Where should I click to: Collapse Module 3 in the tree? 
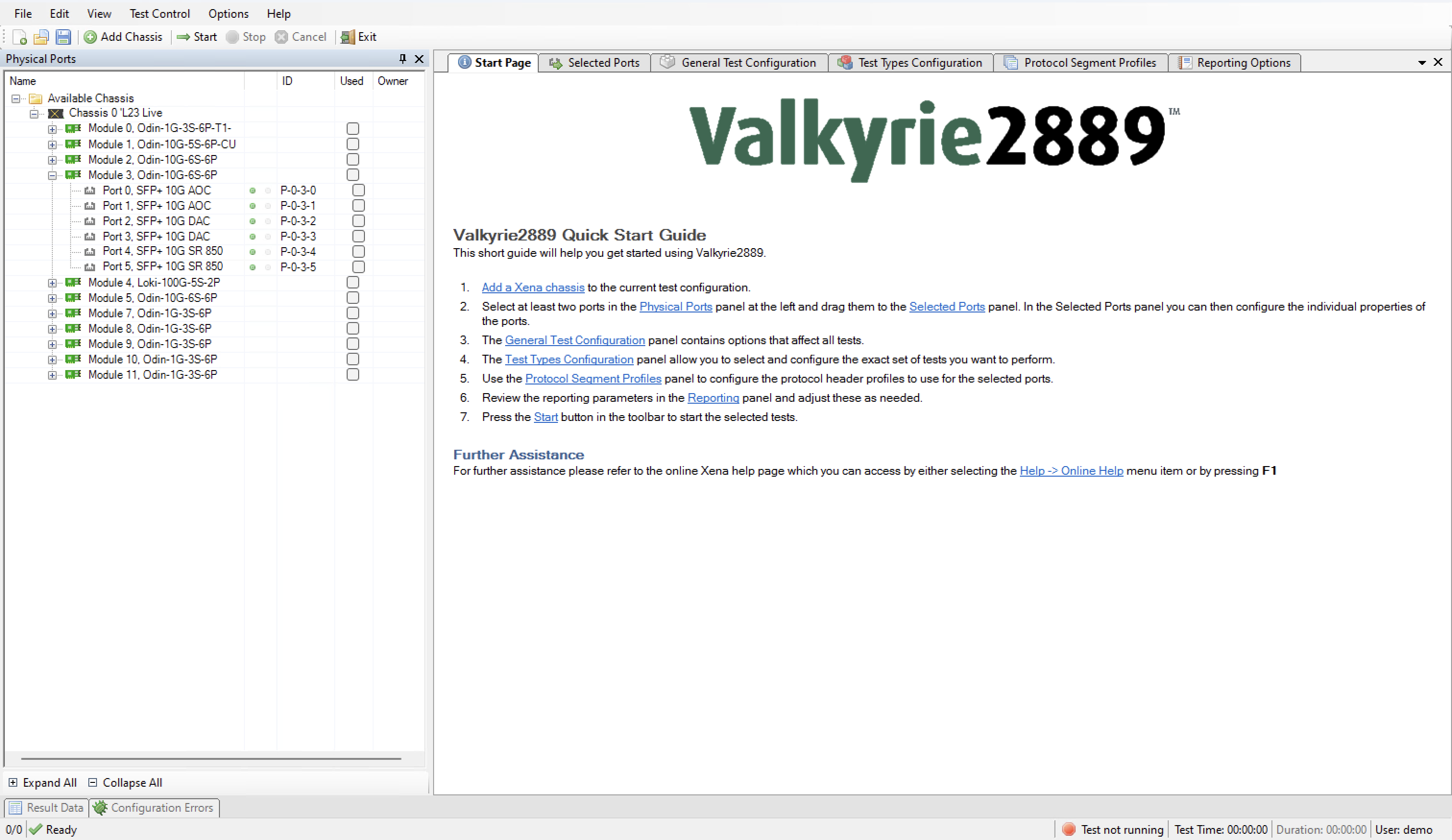(52, 175)
